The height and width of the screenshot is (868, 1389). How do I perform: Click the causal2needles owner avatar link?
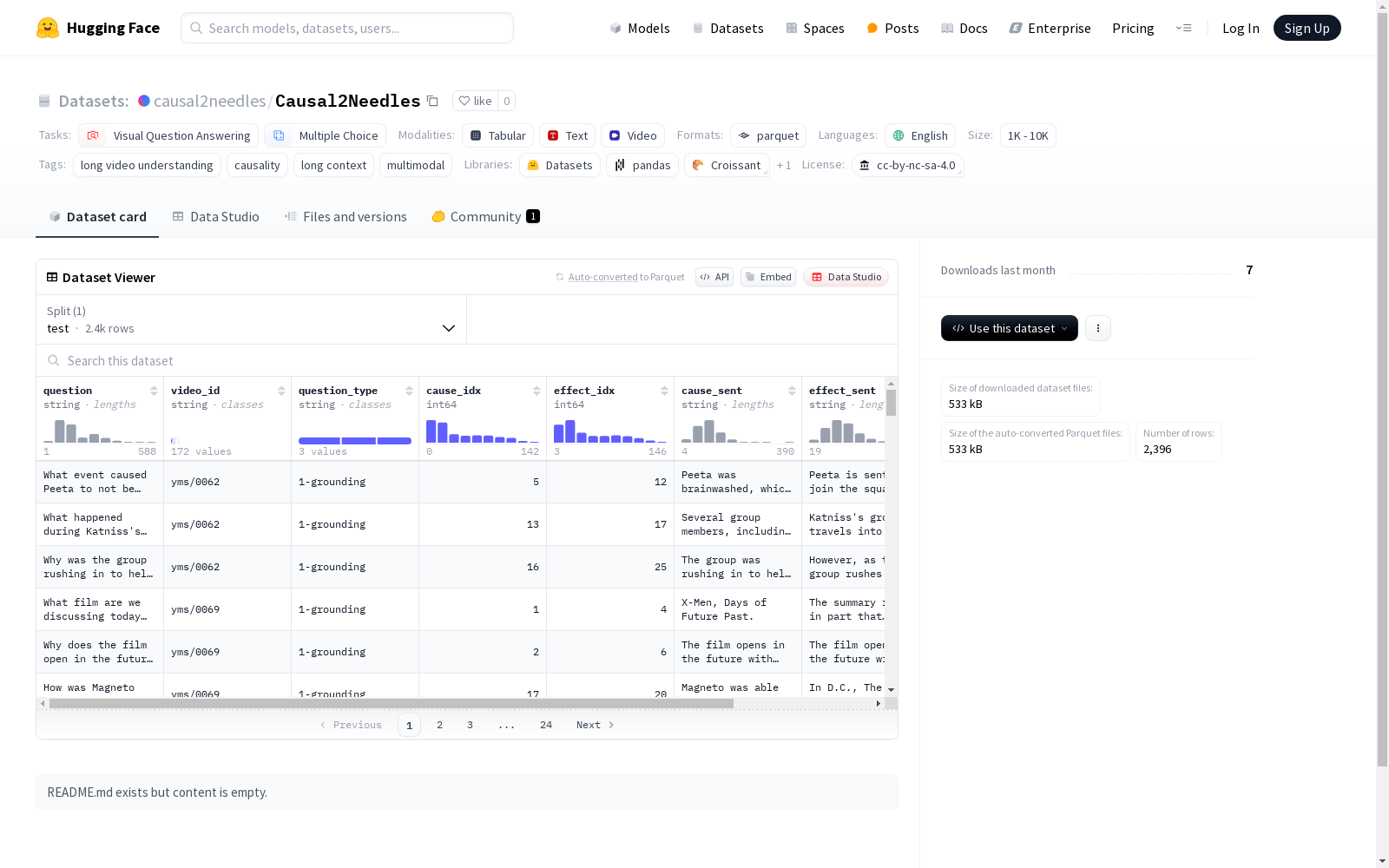tap(144, 101)
